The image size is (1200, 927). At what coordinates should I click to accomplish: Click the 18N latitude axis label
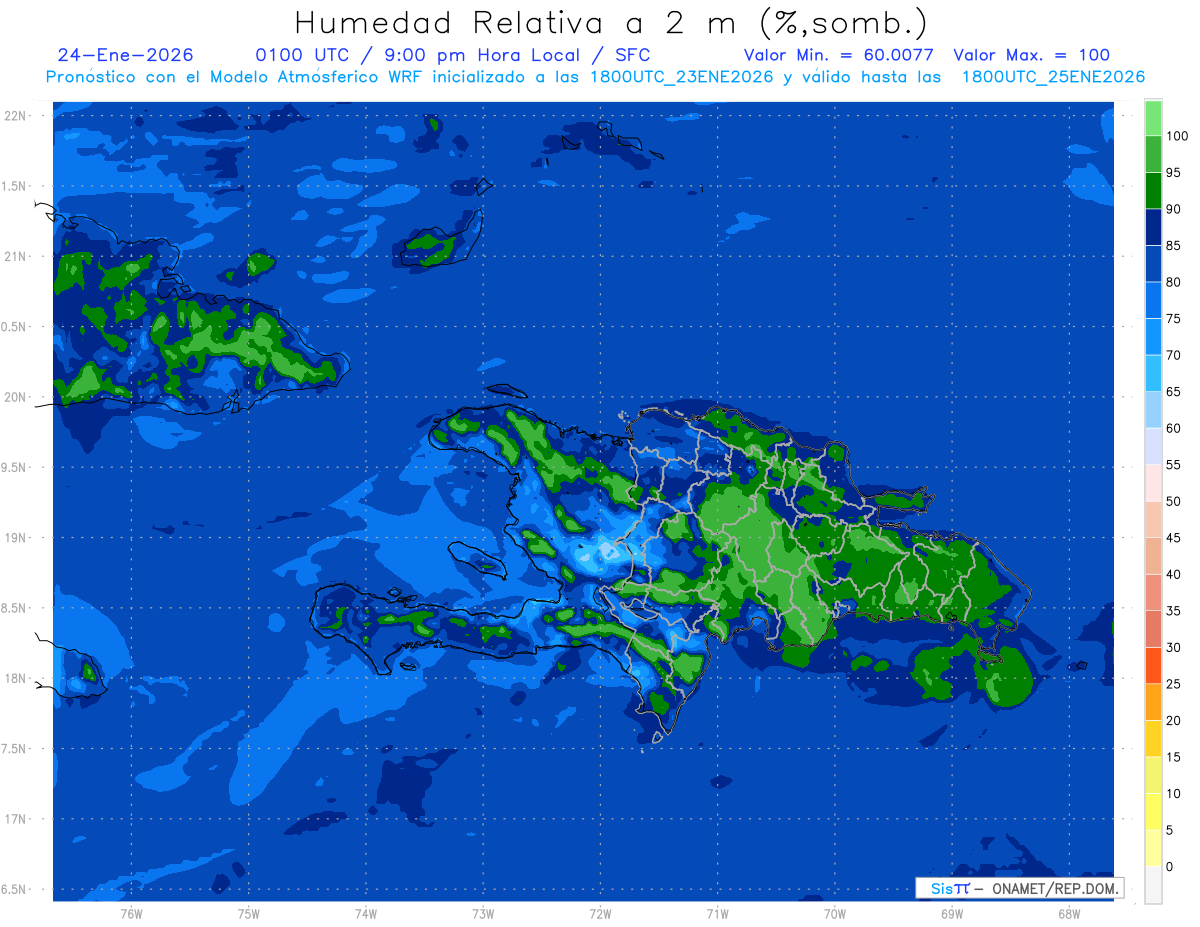click(x=17, y=678)
